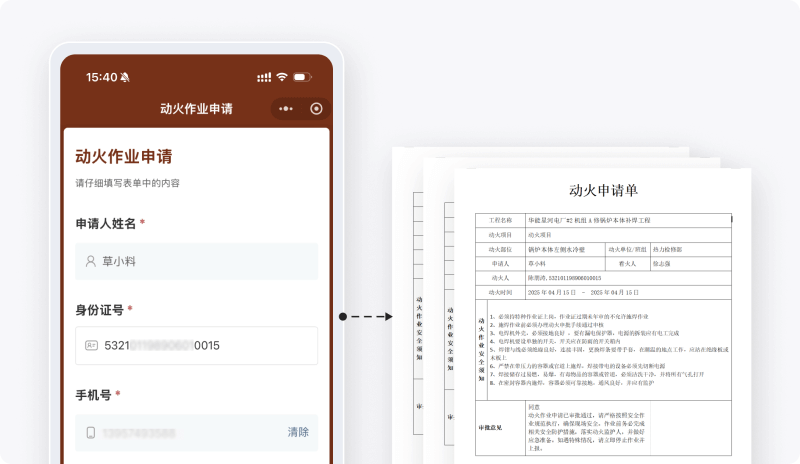
Task: Tap the 15:40 clock in status bar
Action: pos(101,77)
